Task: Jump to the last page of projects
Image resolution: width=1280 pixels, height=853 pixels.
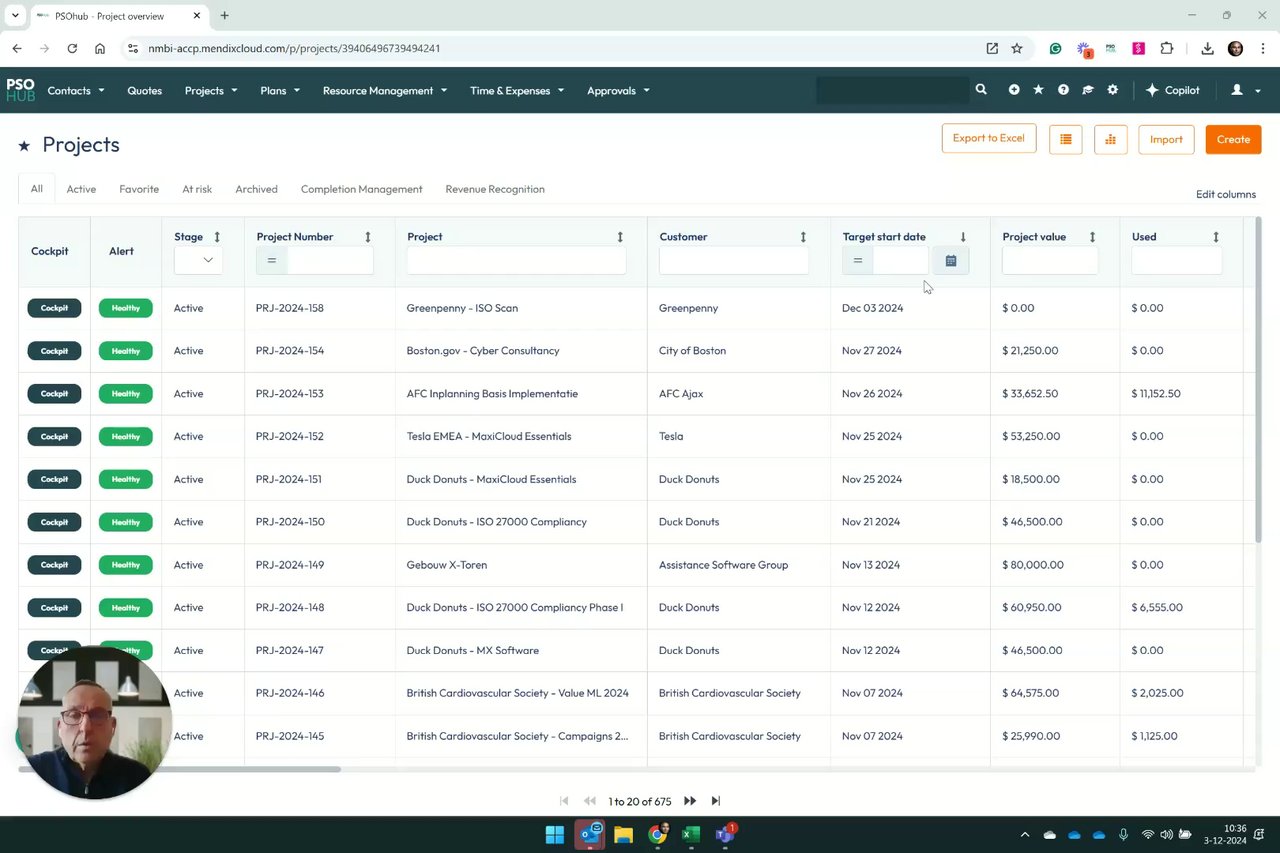Action: coord(716,801)
